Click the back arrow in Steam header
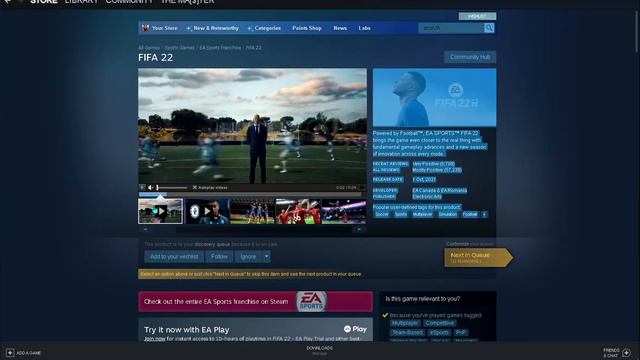 click(7, 2)
